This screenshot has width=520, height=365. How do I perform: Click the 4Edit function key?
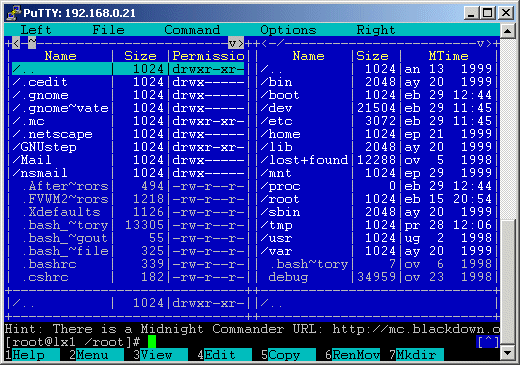pos(224,355)
